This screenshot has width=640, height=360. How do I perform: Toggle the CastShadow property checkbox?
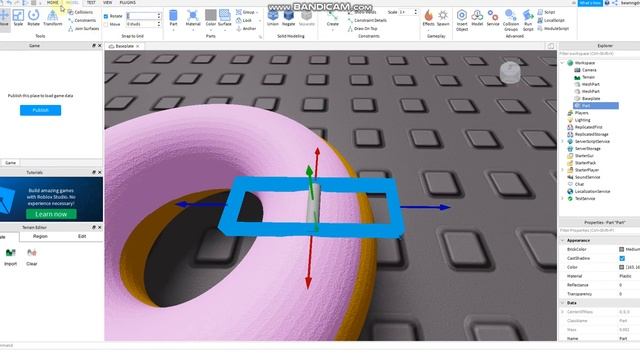coord(622,258)
